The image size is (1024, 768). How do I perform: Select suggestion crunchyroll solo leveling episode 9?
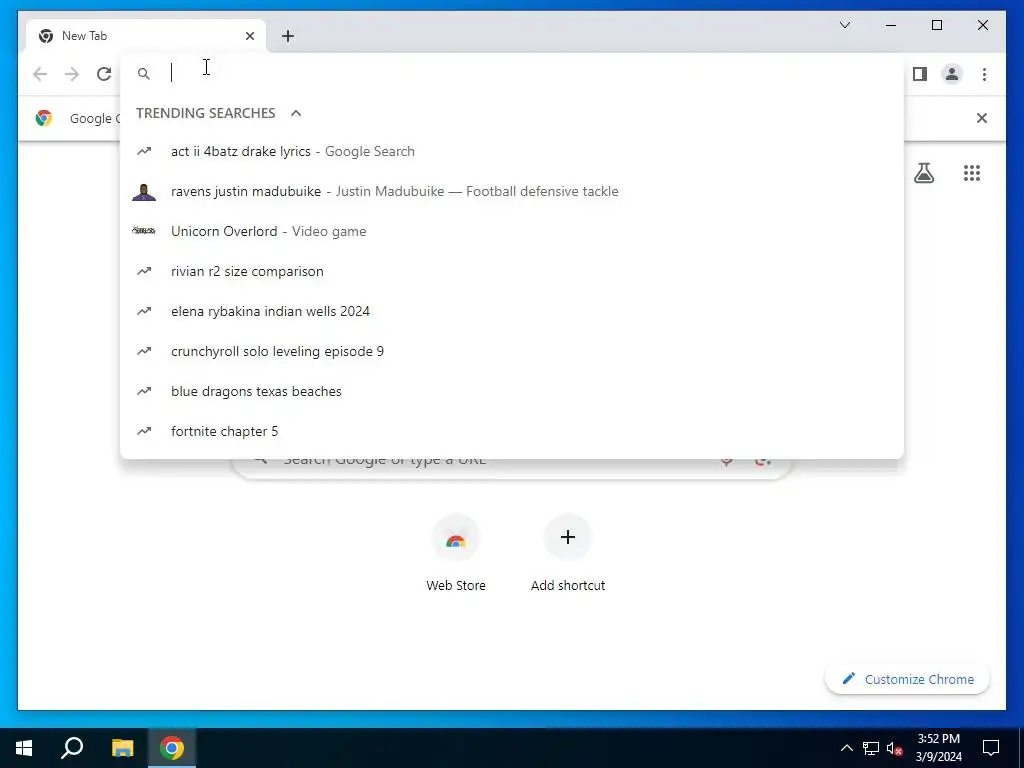click(512, 351)
